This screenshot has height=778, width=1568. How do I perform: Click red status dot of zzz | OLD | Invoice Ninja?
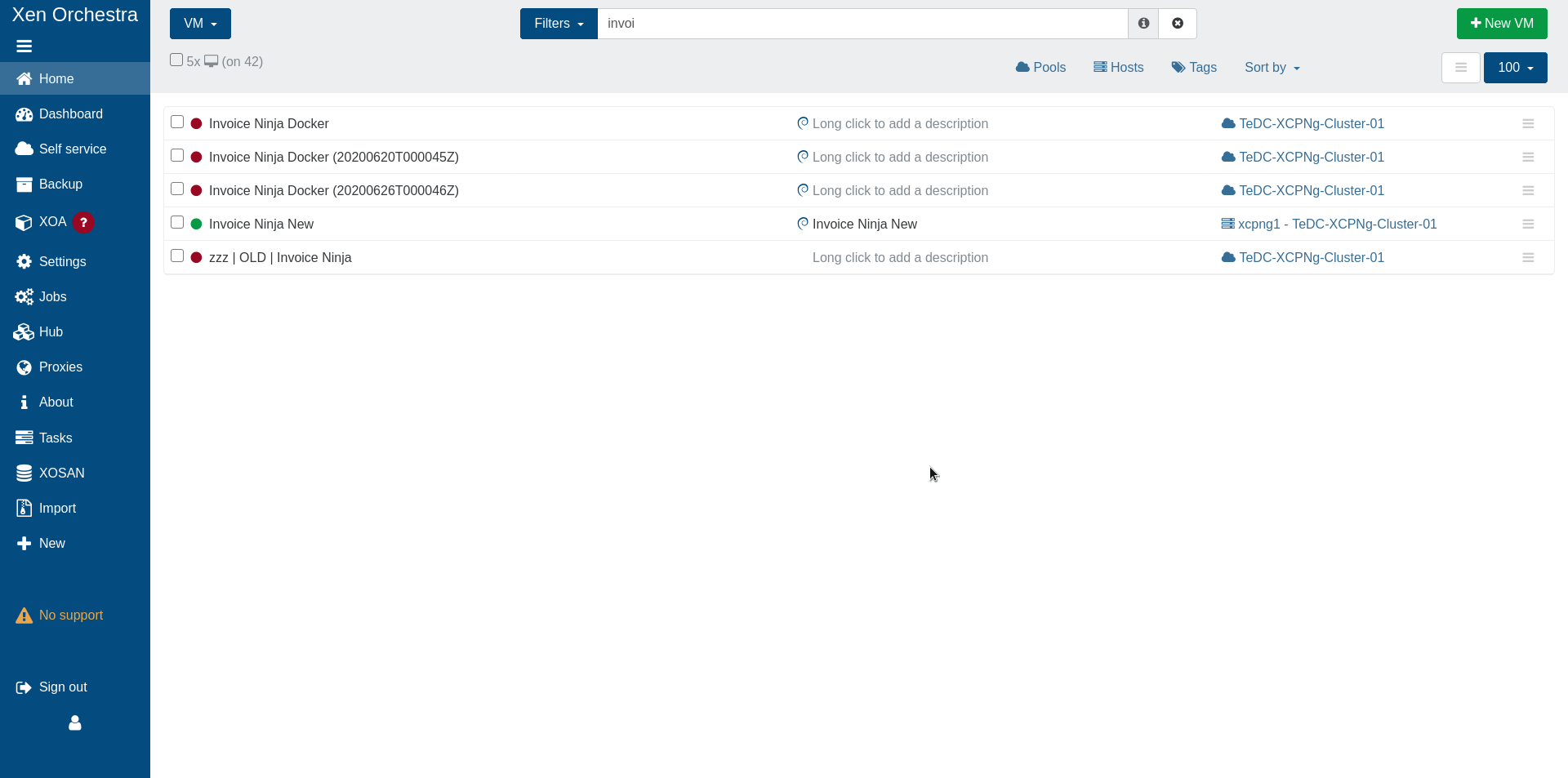[x=196, y=258]
